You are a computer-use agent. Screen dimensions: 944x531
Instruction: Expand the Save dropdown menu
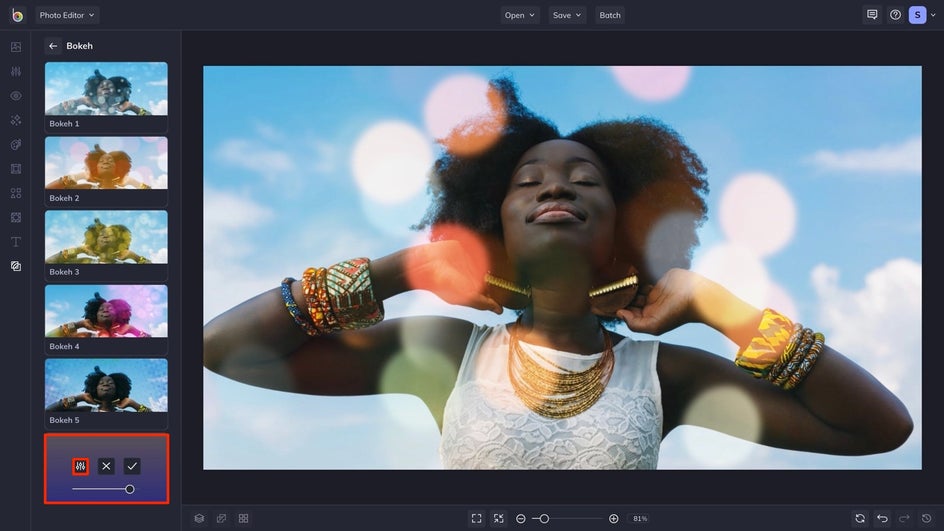point(567,15)
